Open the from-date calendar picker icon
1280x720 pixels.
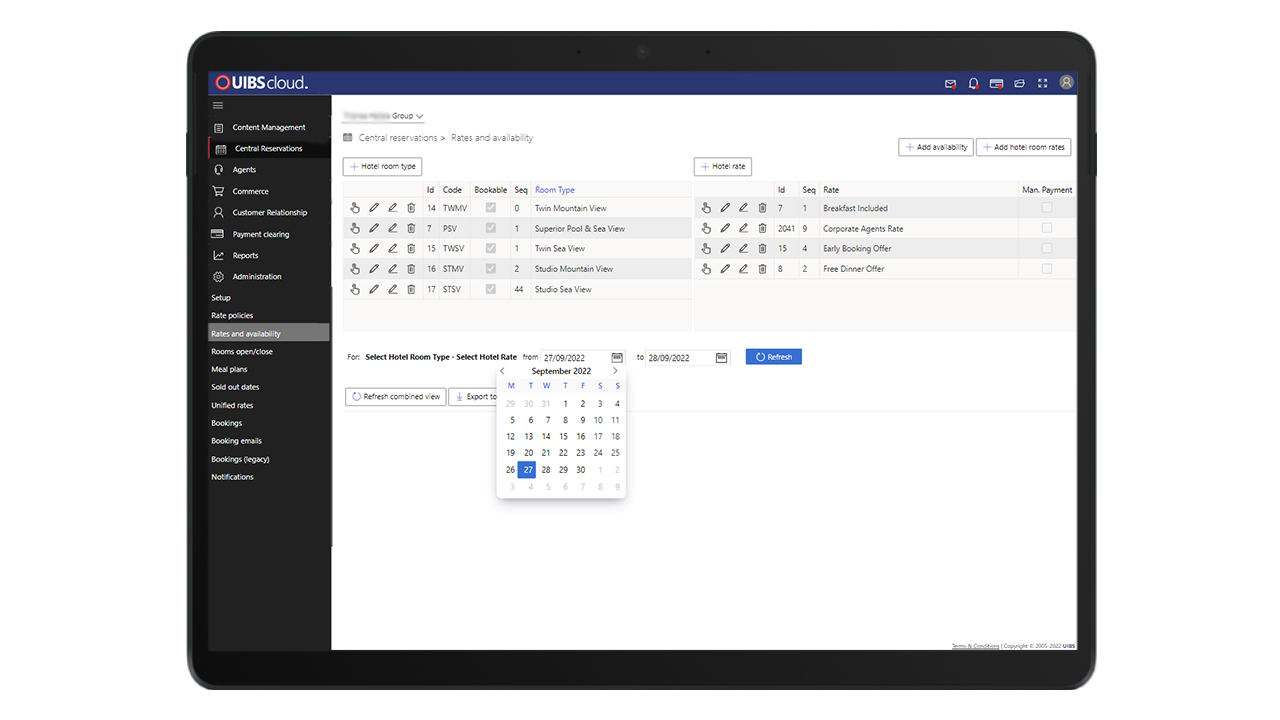(617, 357)
